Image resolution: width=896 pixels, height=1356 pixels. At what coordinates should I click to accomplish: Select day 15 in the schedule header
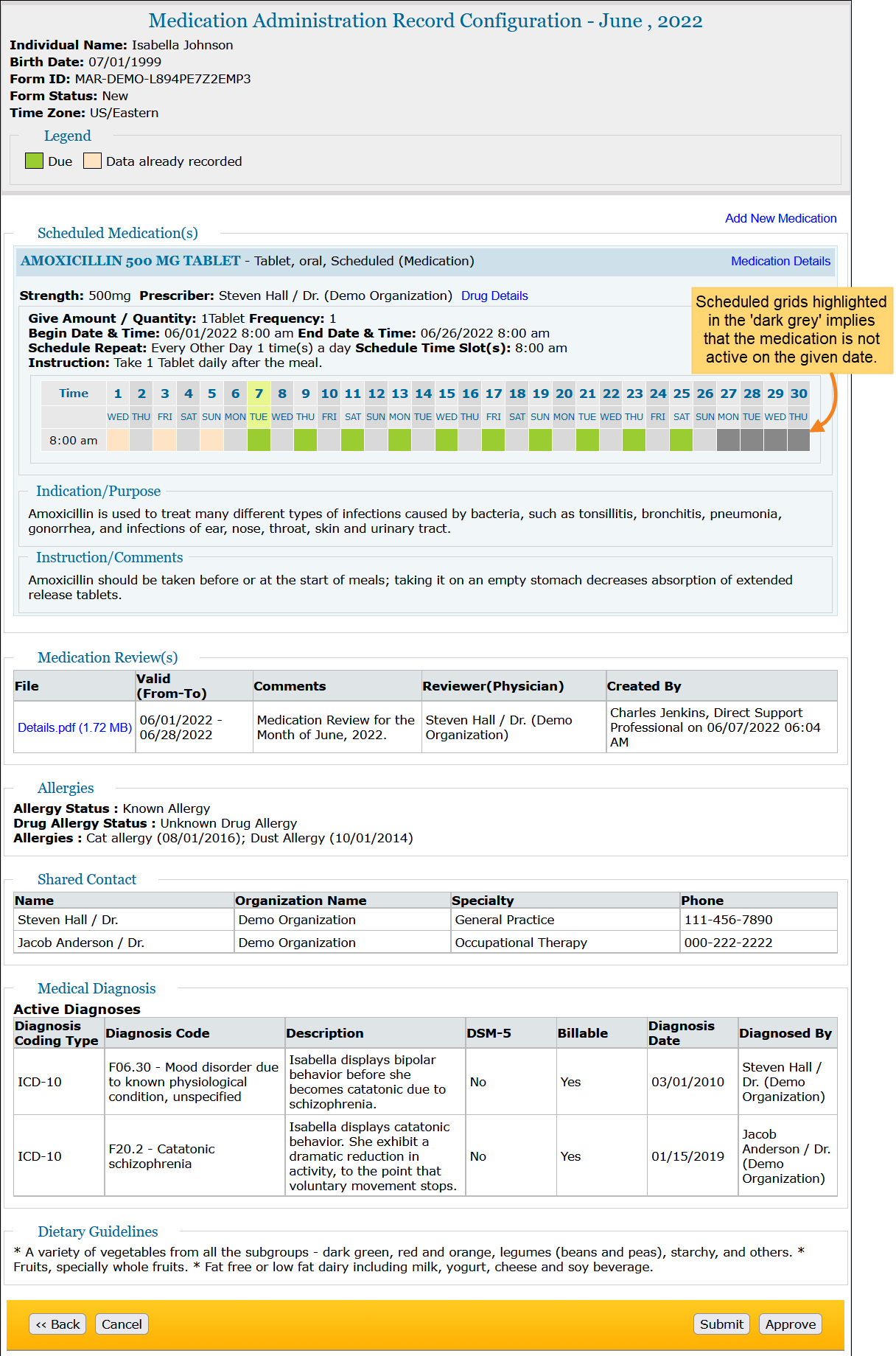pyautogui.click(x=447, y=394)
